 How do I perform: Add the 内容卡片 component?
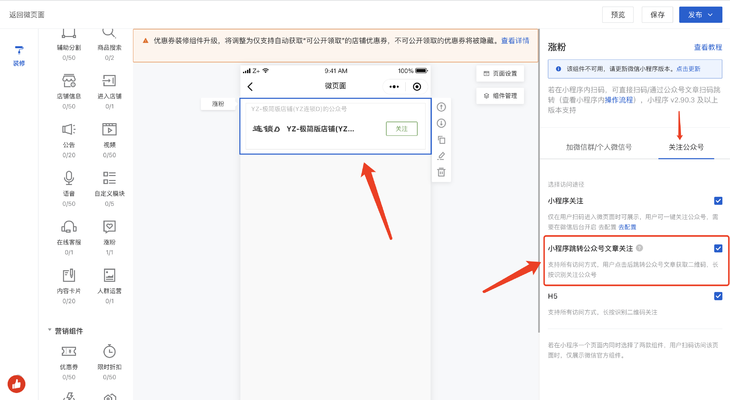pos(69,285)
